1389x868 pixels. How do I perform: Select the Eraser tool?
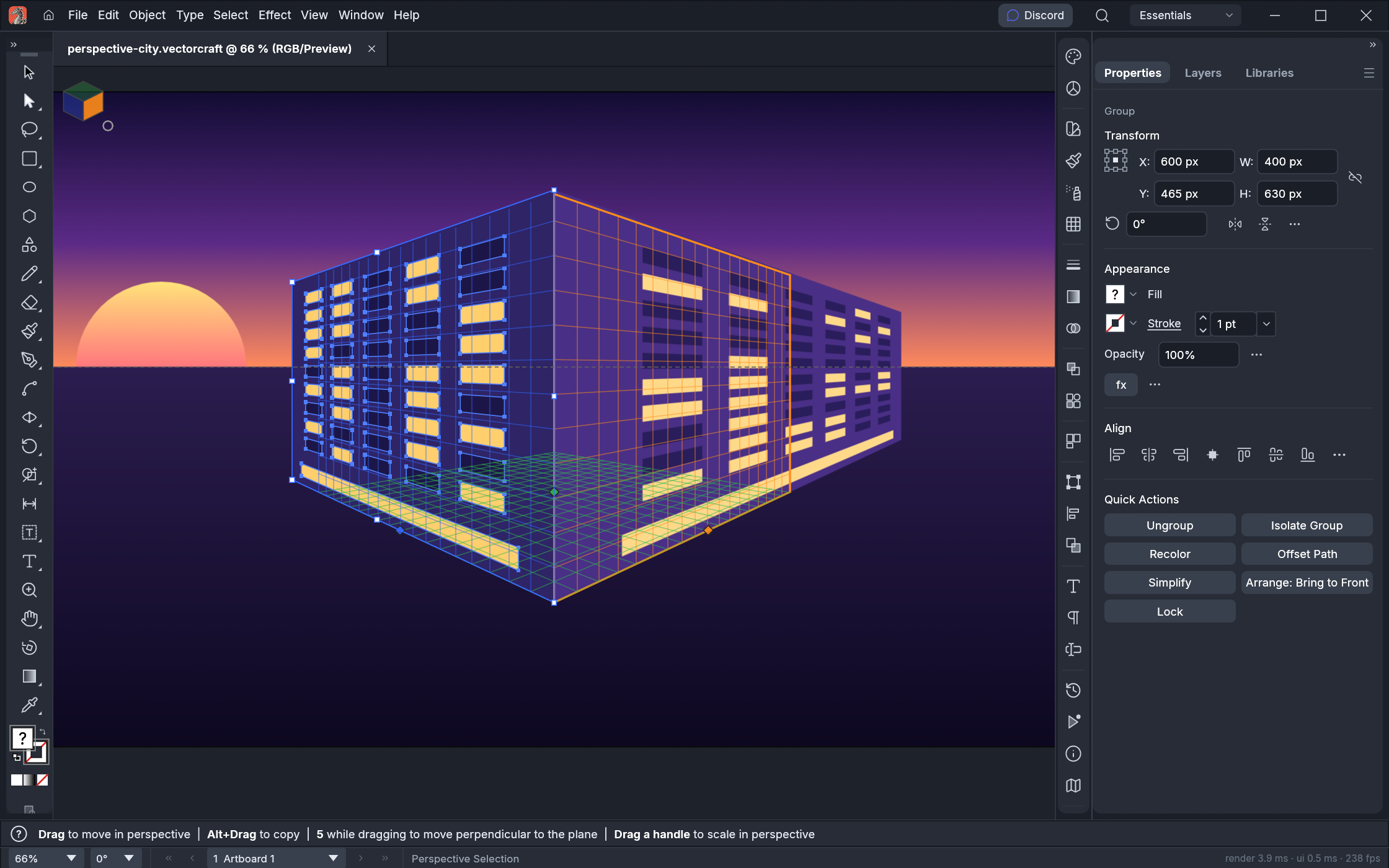[x=29, y=303]
